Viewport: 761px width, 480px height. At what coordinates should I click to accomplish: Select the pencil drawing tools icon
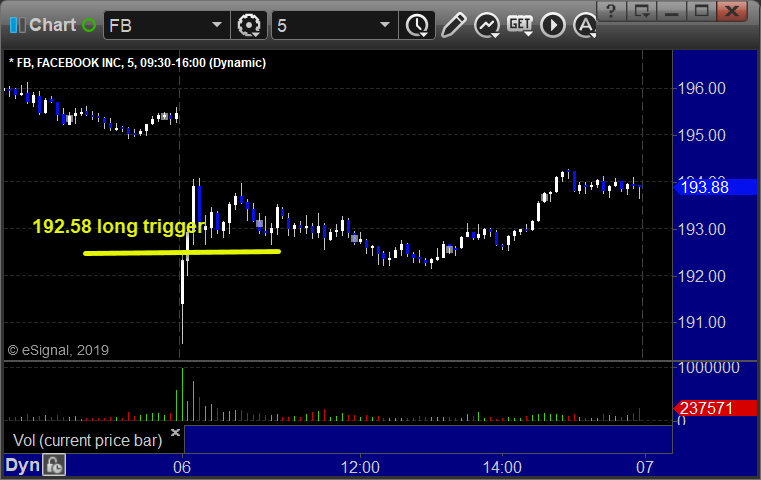coord(453,25)
